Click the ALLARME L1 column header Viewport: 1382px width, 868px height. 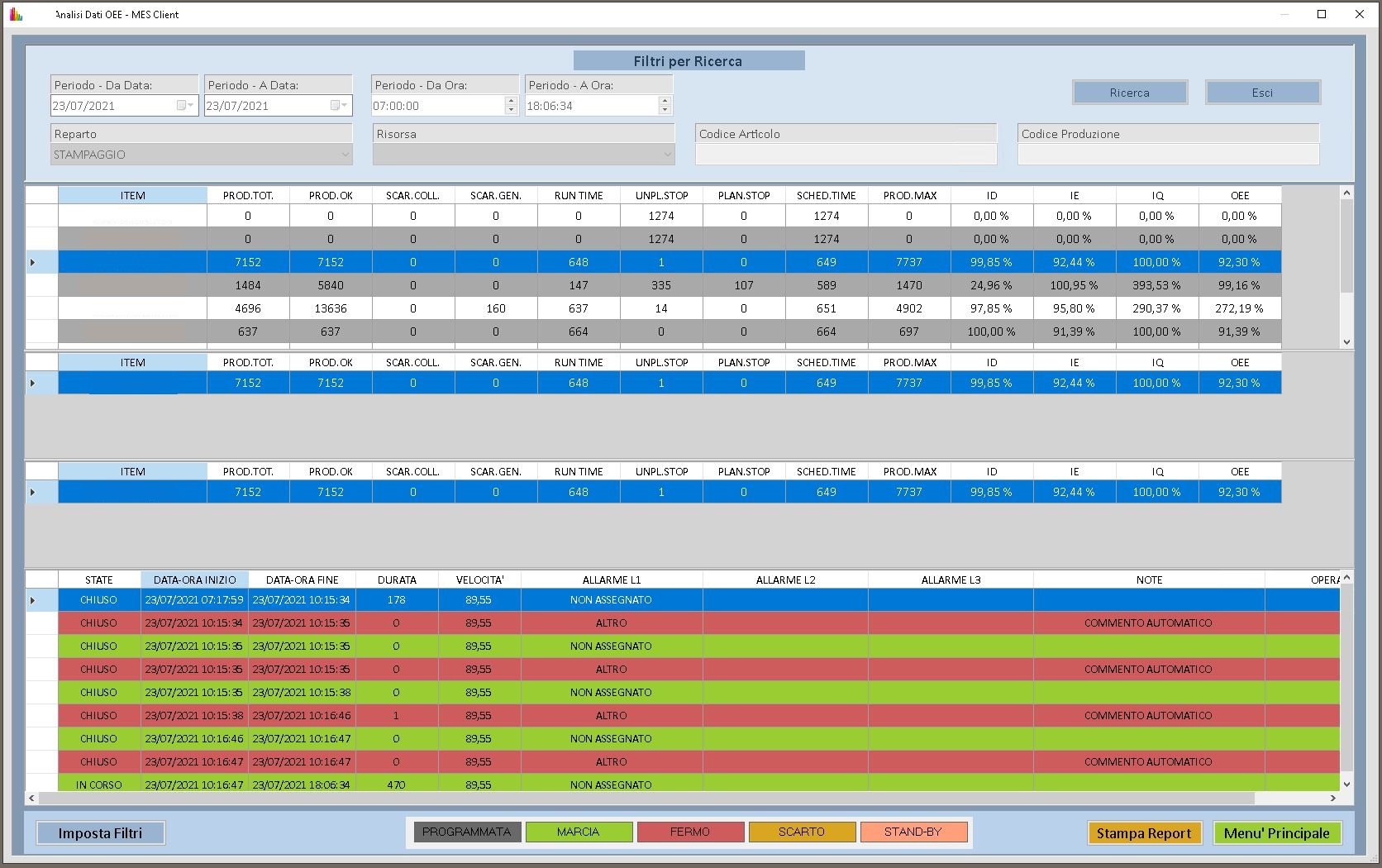tap(612, 580)
